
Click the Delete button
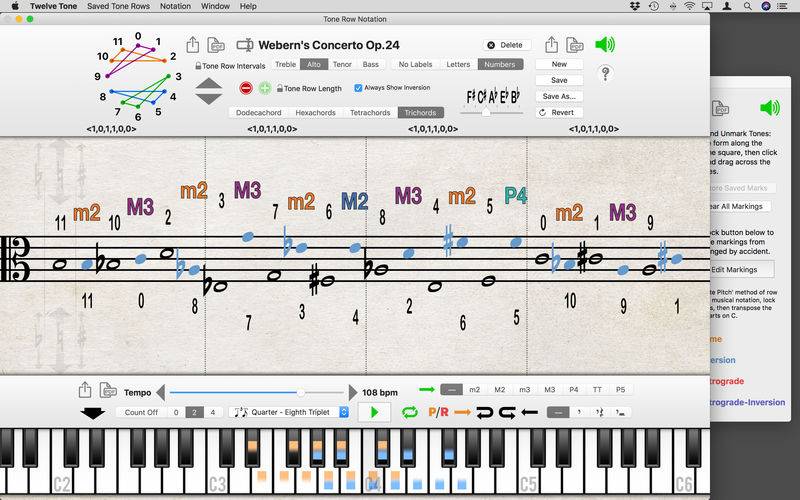507,45
